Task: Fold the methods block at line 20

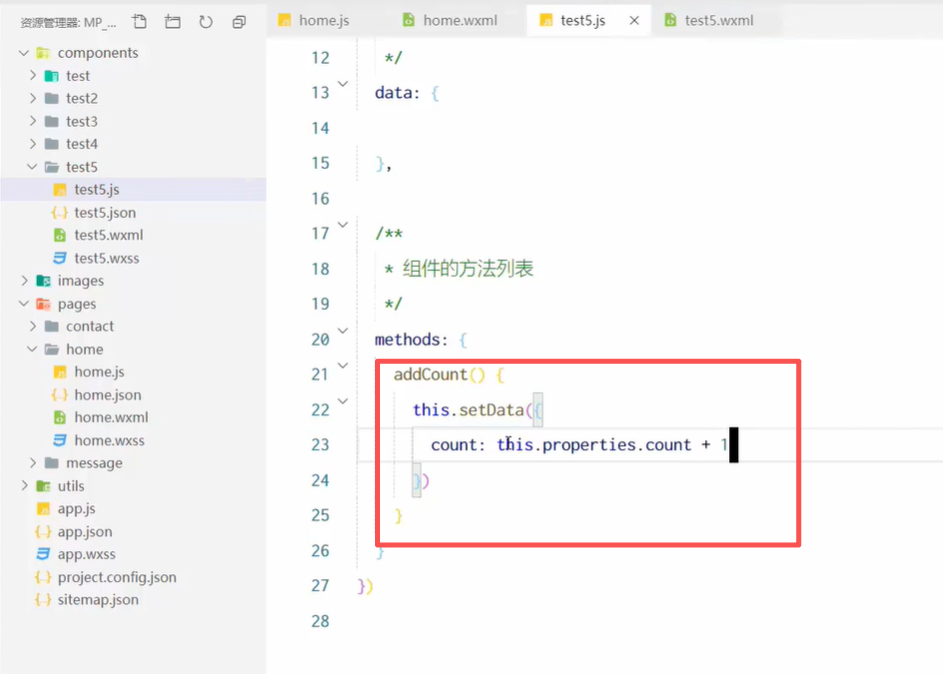Action: (x=343, y=331)
